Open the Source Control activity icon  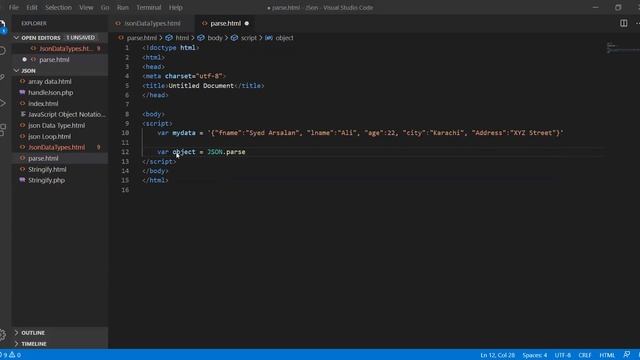(x=2, y=77)
